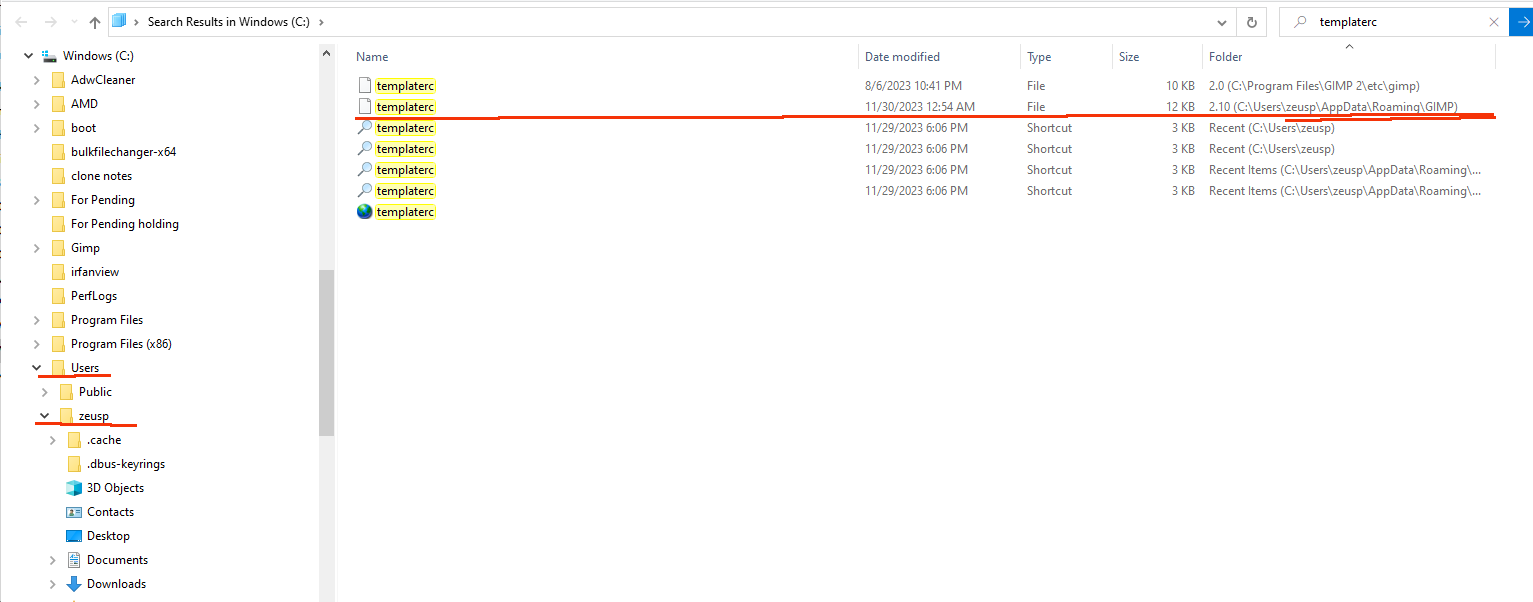This screenshot has width=1533, height=602.
Task: Select the Users folder
Action: [85, 368]
